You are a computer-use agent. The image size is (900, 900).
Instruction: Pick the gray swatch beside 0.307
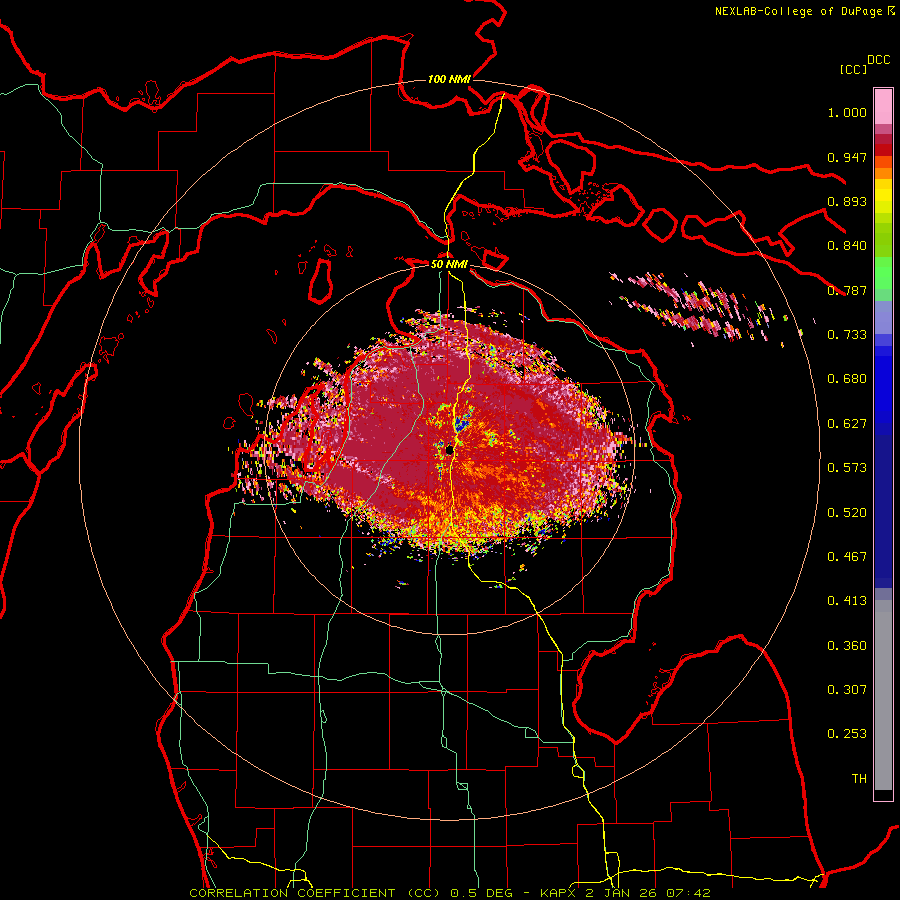tap(883, 700)
